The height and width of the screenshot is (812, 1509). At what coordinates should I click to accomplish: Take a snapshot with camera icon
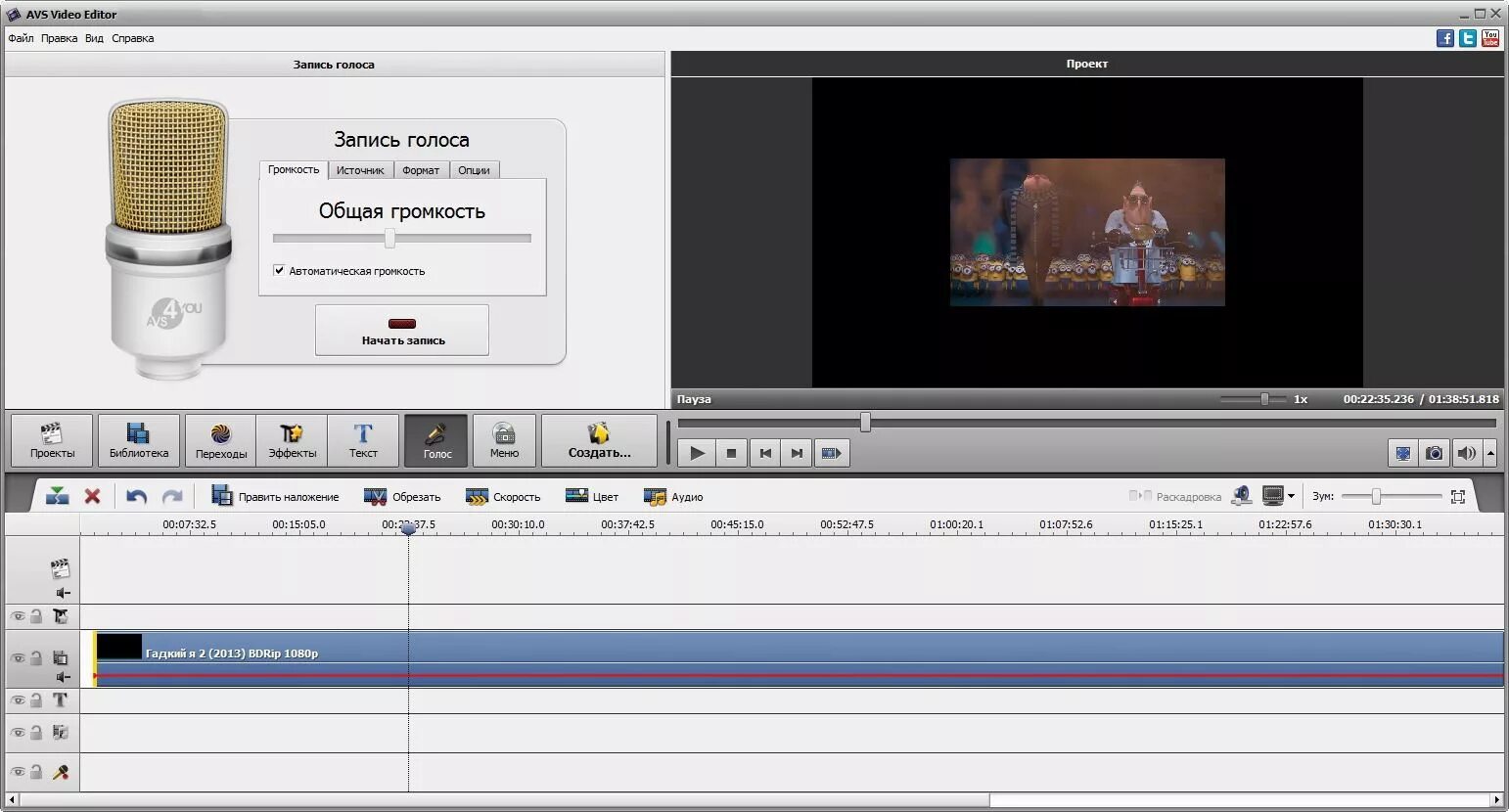coord(1434,453)
